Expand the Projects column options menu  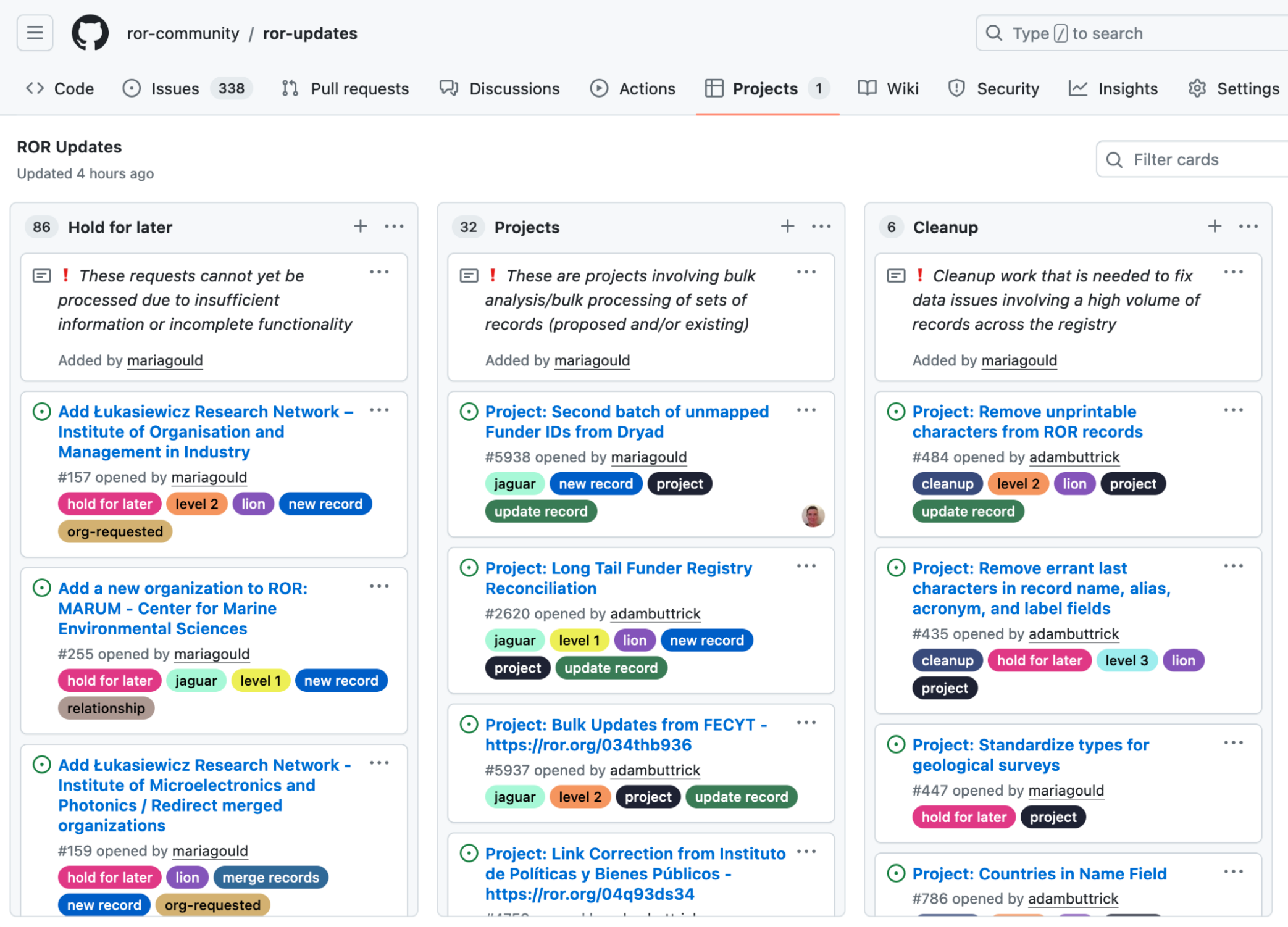tap(821, 226)
